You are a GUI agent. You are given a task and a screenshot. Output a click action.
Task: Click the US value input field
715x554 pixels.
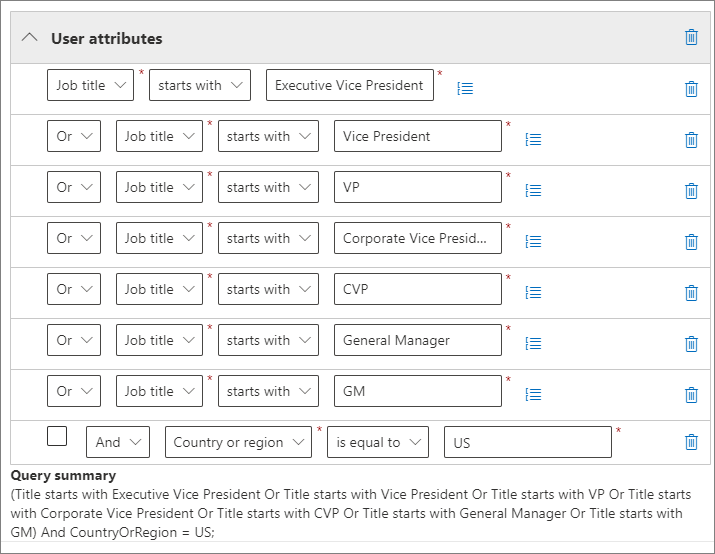pos(527,442)
